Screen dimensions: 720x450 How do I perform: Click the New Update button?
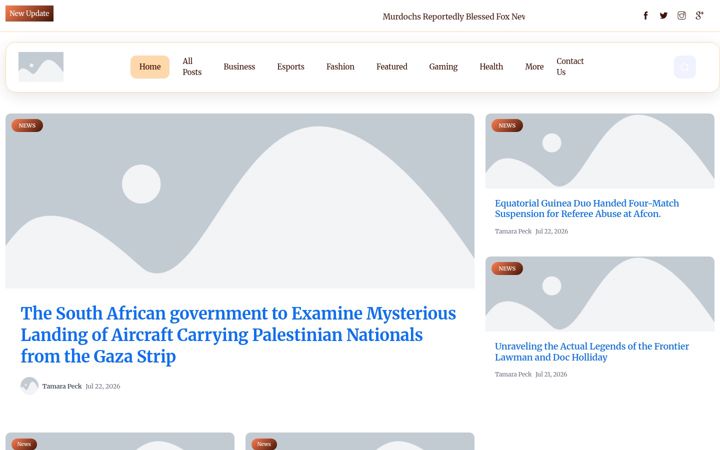point(29,13)
